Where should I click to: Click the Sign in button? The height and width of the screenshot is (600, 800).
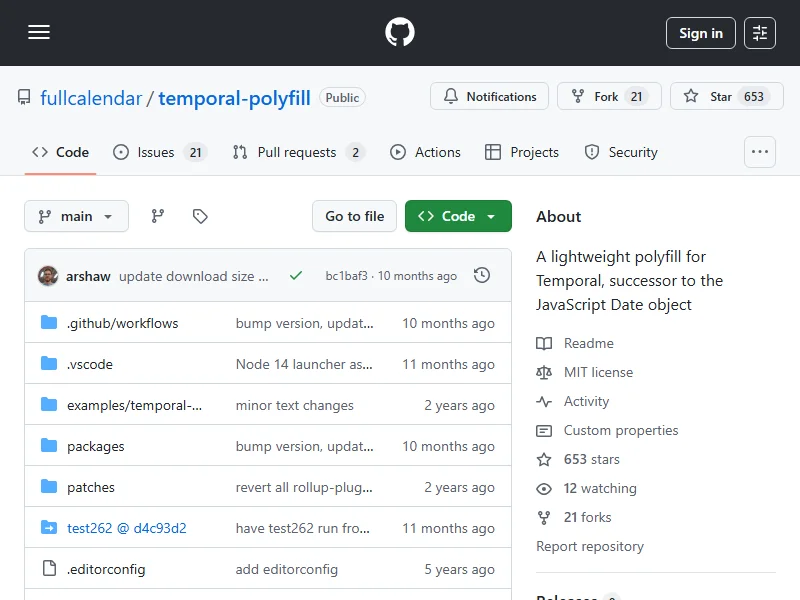(700, 33)
